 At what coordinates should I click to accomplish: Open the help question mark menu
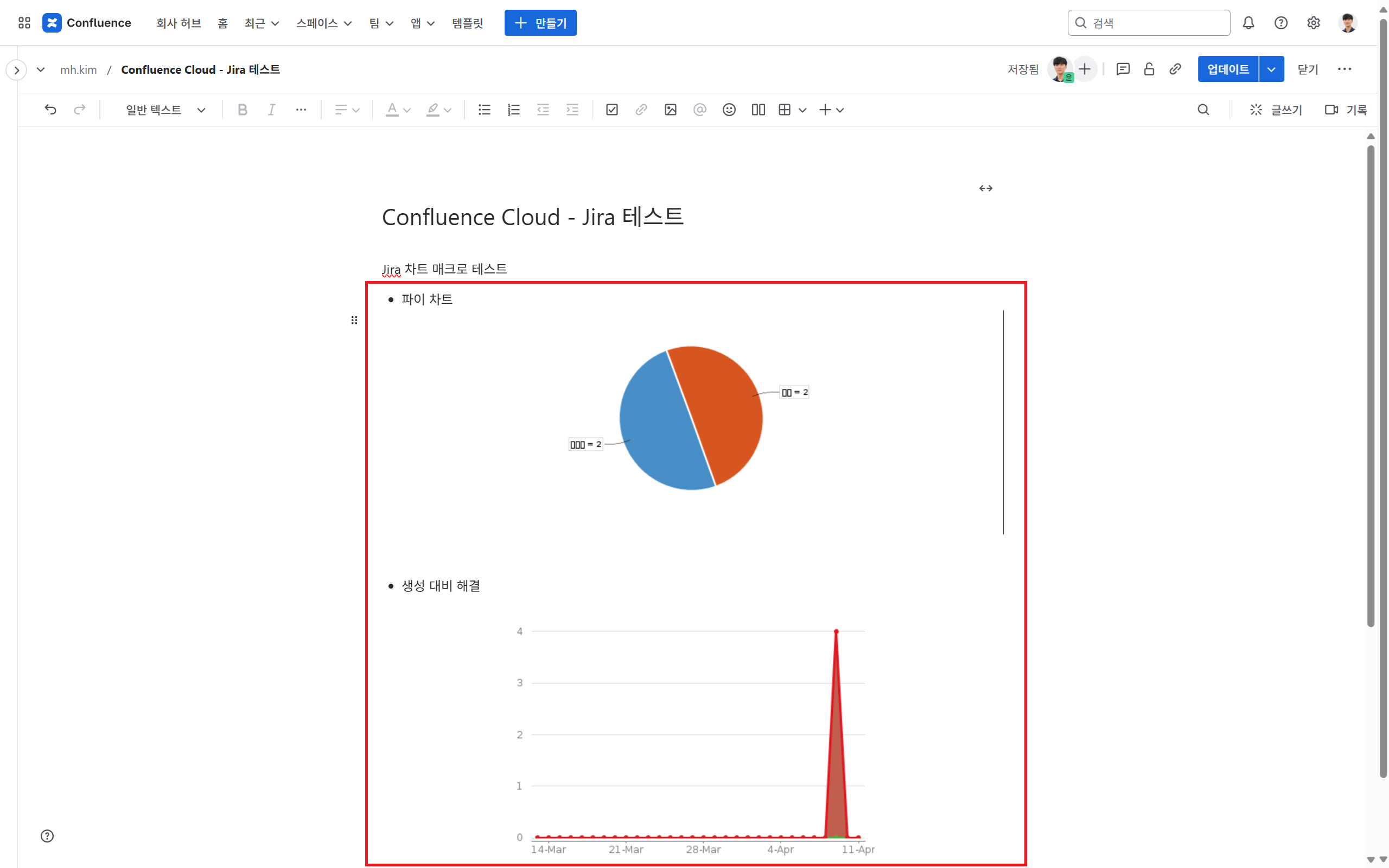1280,23
